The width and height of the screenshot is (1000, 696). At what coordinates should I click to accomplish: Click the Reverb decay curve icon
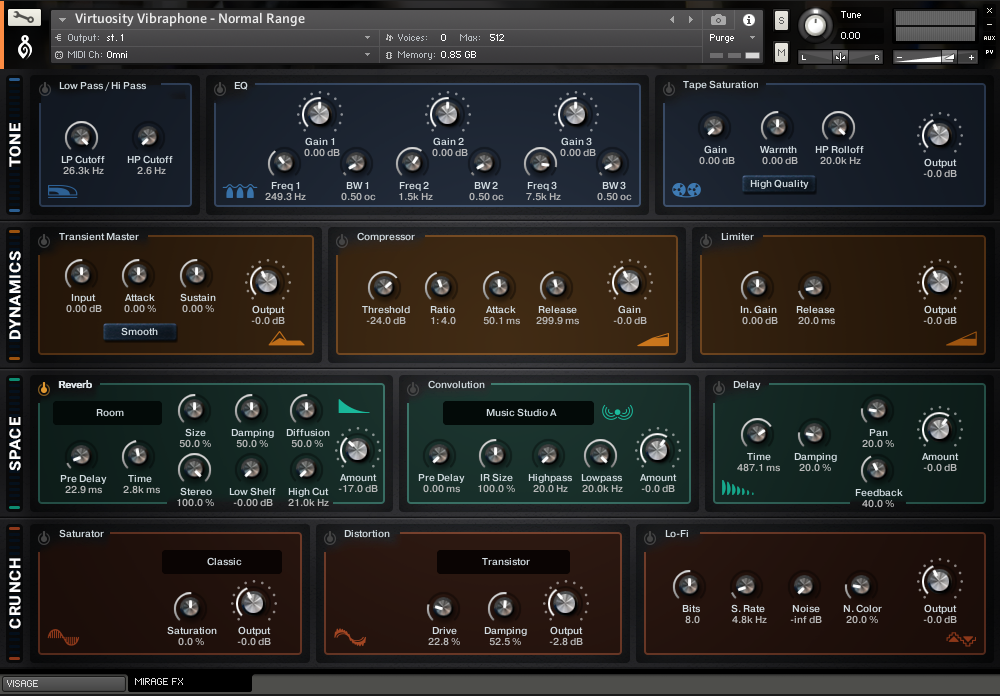pos(353,406)
